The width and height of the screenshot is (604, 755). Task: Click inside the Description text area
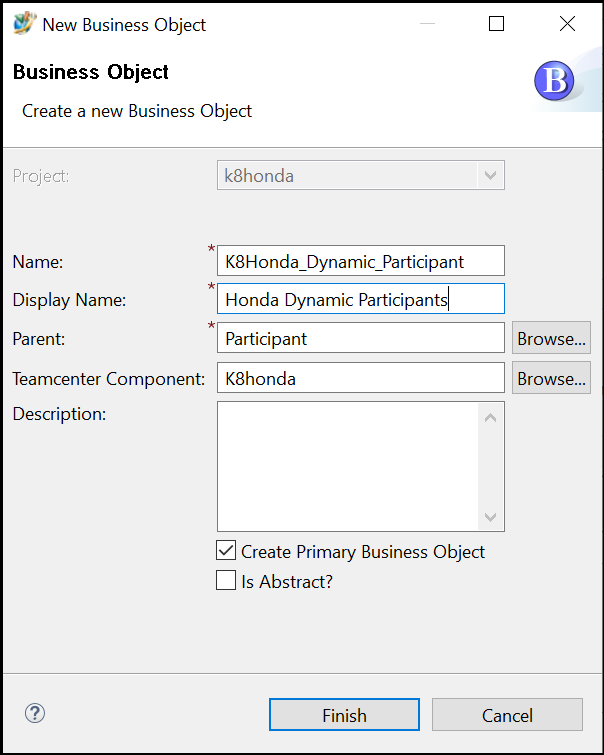tap(350, 466)
